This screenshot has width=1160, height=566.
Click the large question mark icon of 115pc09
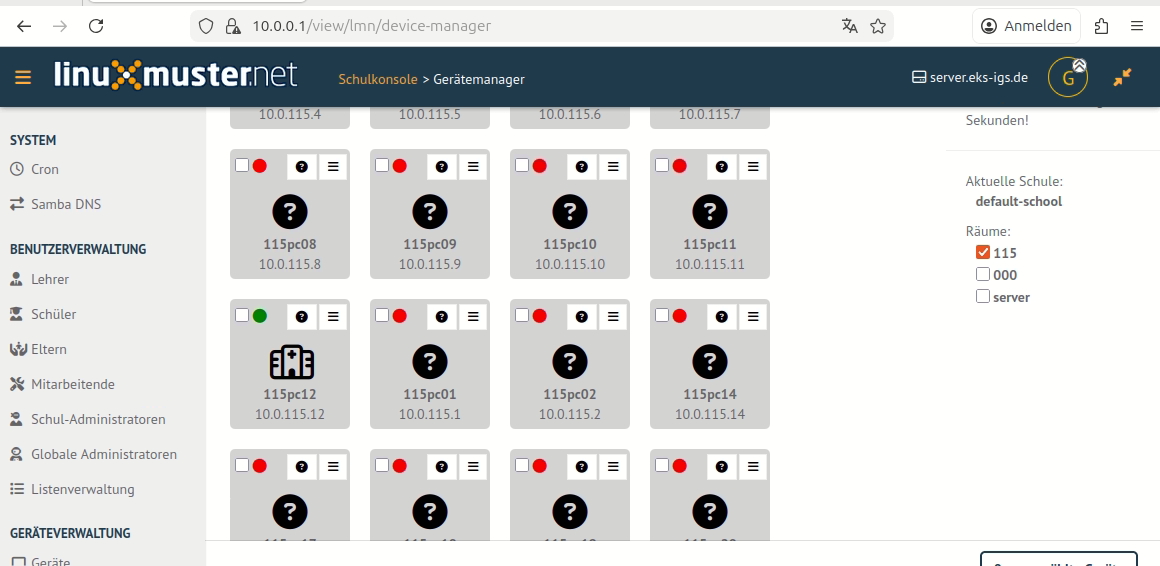430,211
